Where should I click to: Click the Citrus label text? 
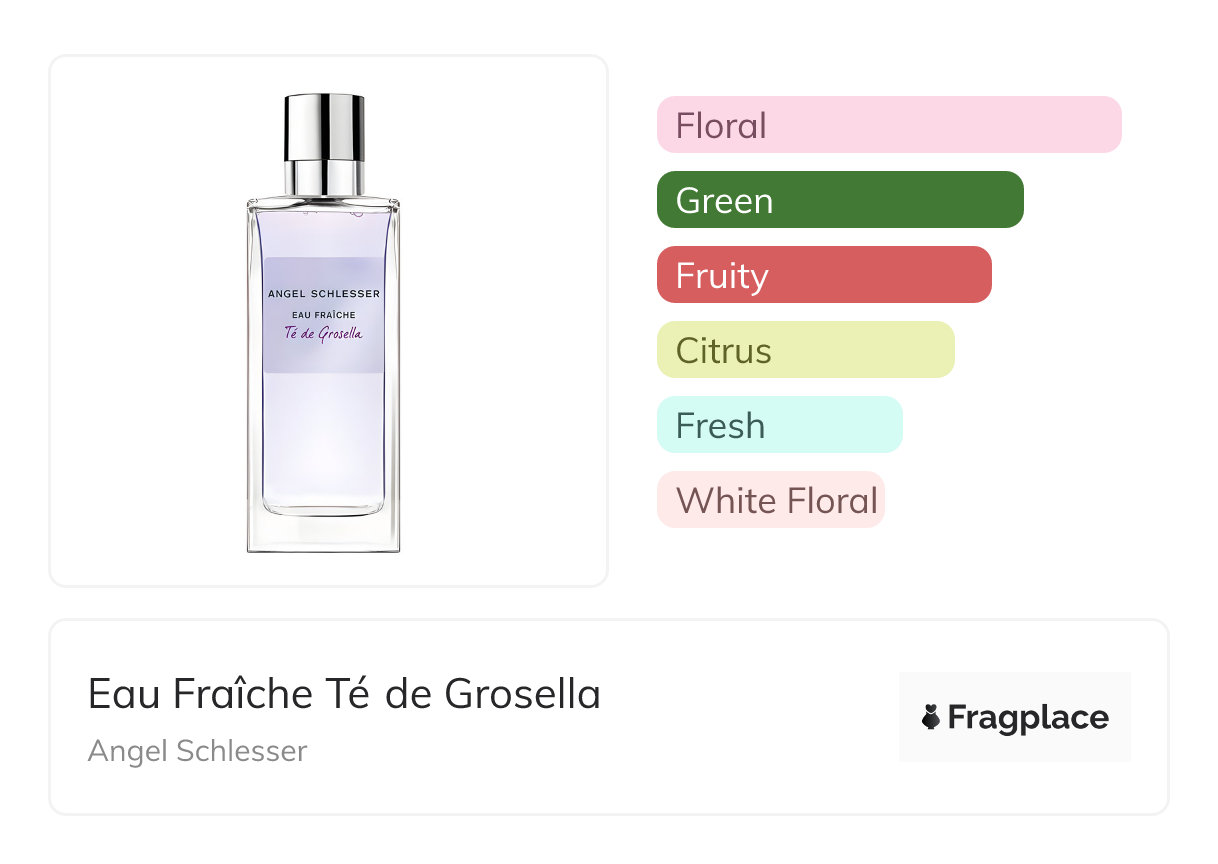click(x=724, y=351)
